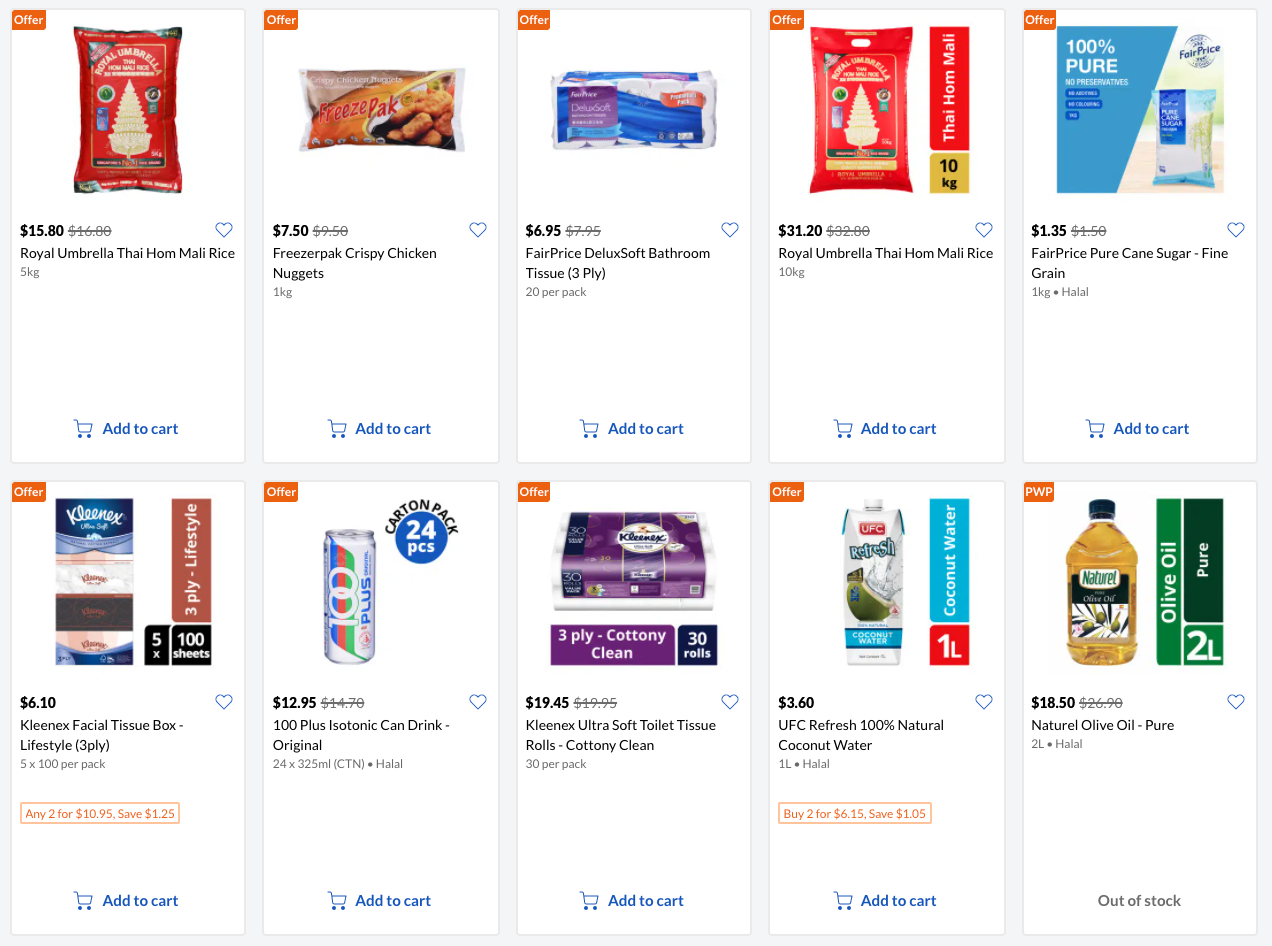Click heart icon for Freezerpak Crispy Chicken Nuggets
Screen dimensions: 1272x946
click(x=478, y=230)
